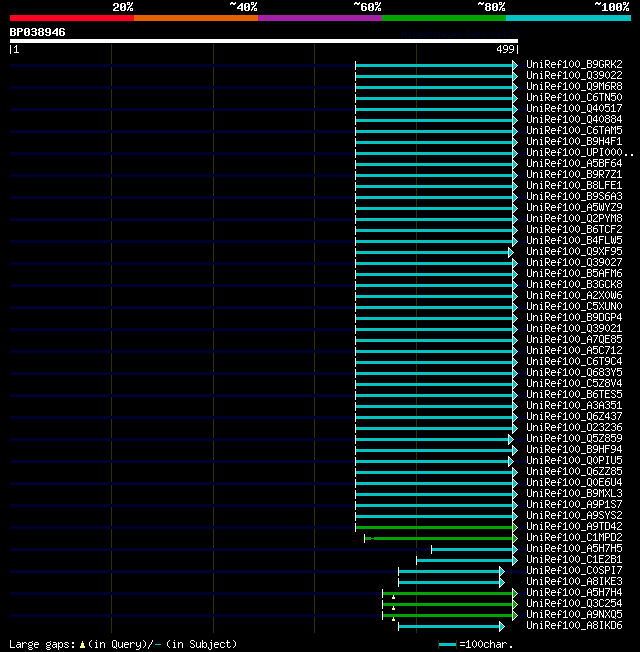640x652 pixels.
Task: Select the UniRef100_Q0E6U4 label
Action: click(x=574, y=483)
